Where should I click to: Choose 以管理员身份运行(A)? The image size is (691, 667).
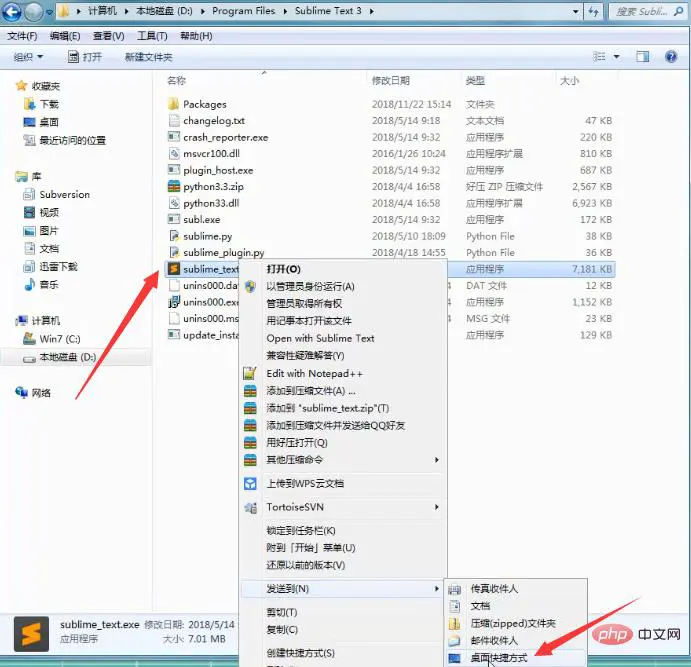click(310, 286)
